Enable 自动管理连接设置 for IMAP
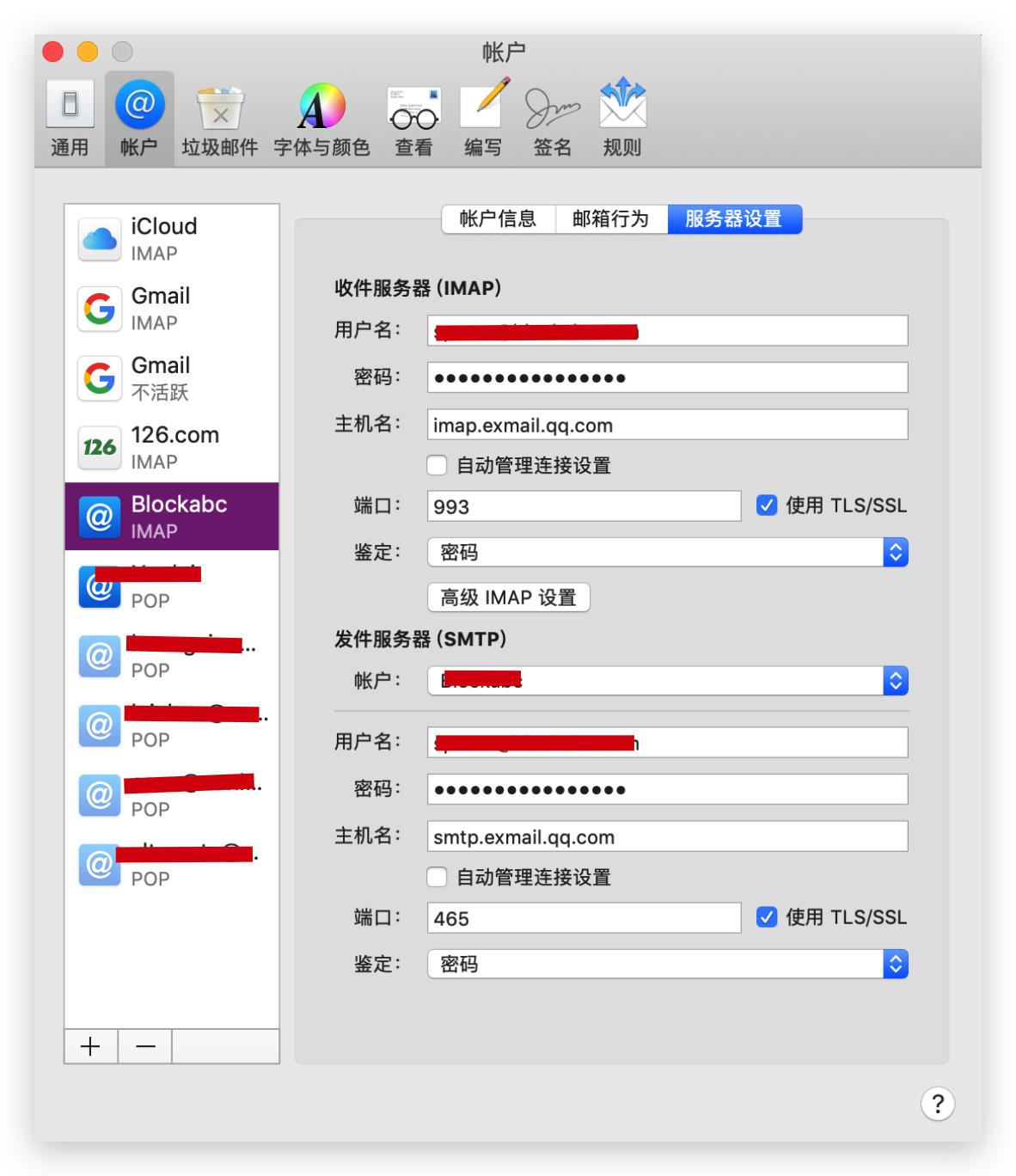 [x=437, y=465]
